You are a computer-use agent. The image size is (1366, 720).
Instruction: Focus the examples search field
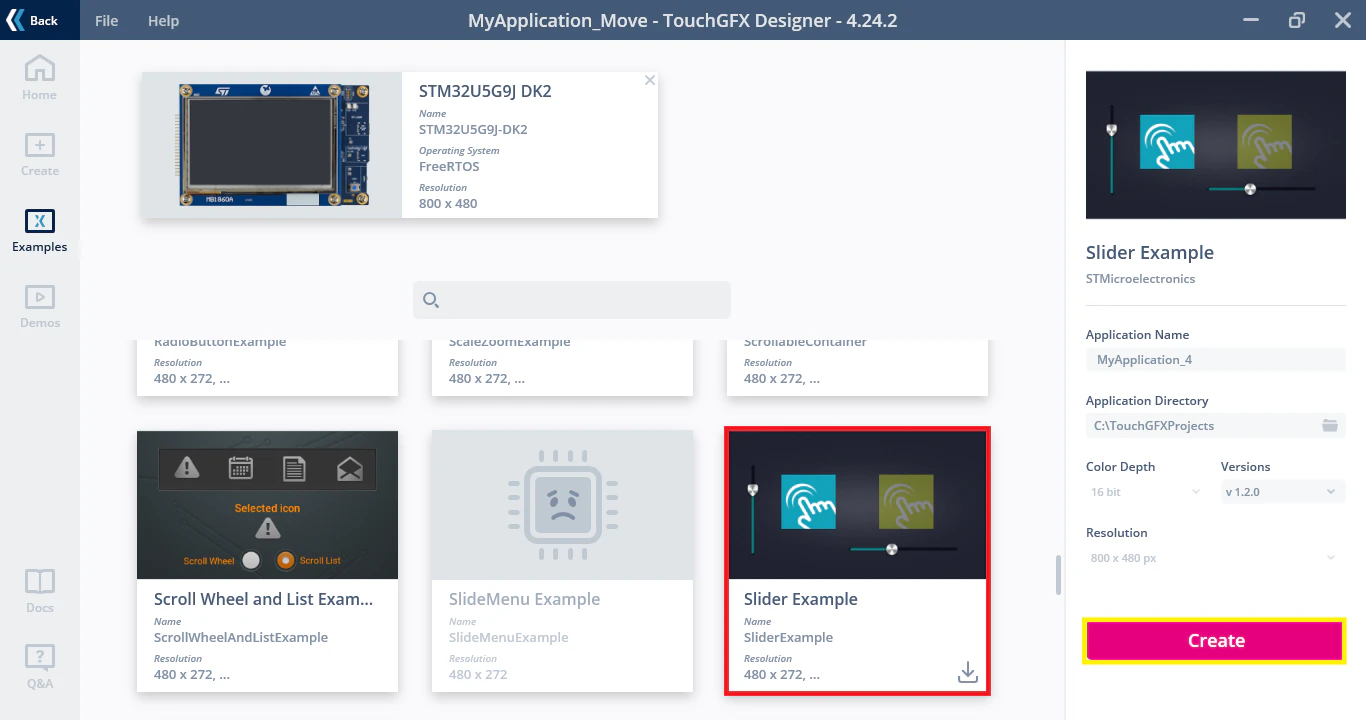572,300
